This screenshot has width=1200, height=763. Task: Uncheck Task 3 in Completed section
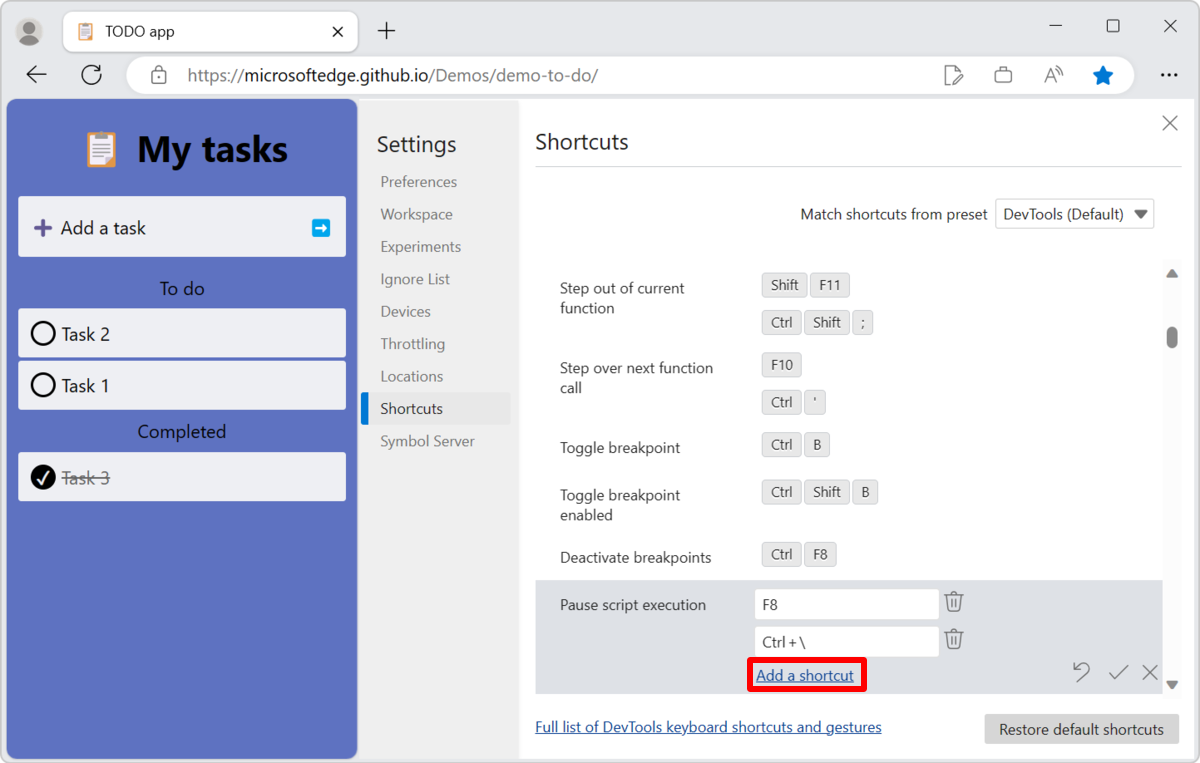pyautogui.click(x=42, y=477)
